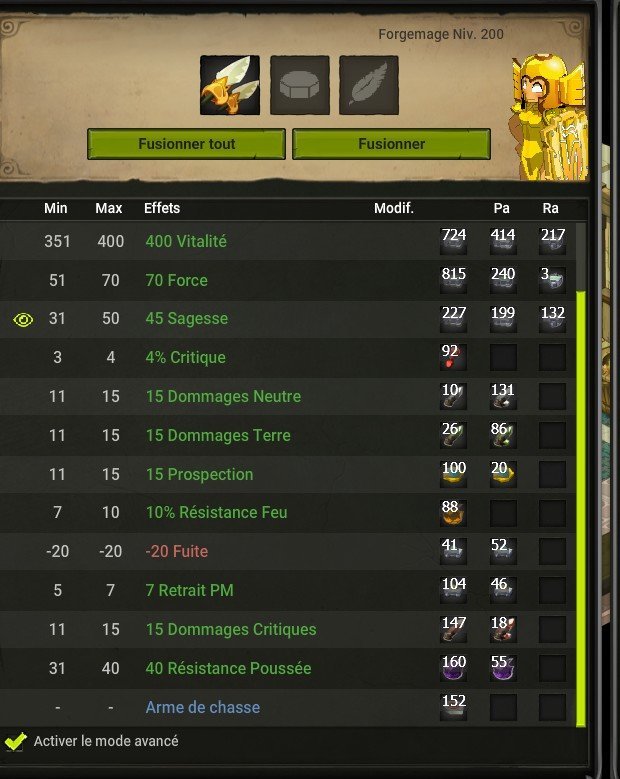This screenshot has width=620, height=779.
Task: Select the 240 Pa Force rune
Action: click(503, 280)
